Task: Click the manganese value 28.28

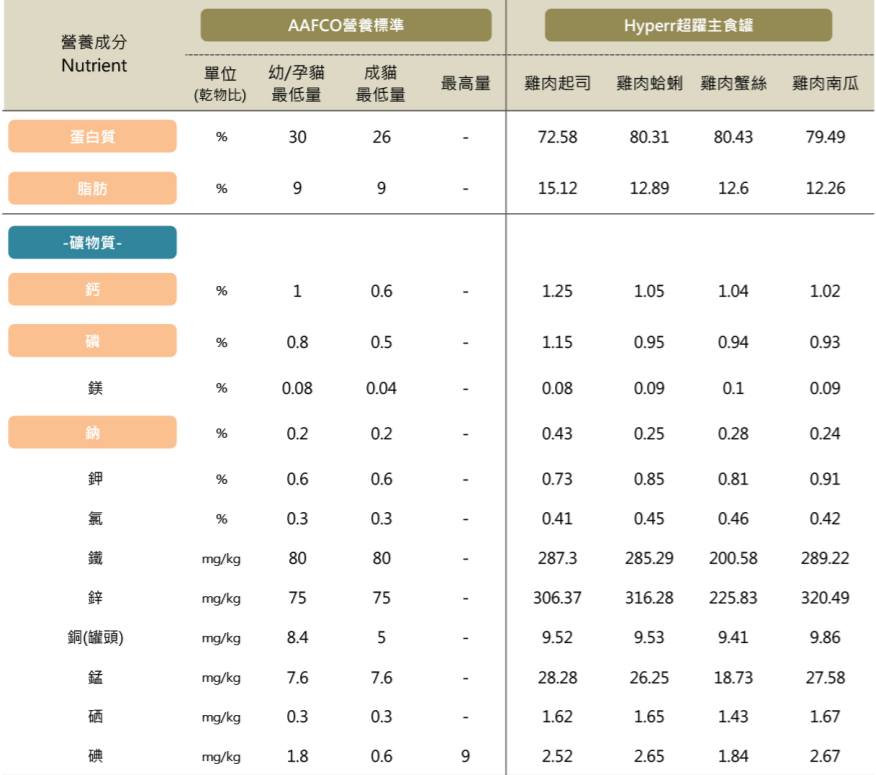Action: click(557, 678)
